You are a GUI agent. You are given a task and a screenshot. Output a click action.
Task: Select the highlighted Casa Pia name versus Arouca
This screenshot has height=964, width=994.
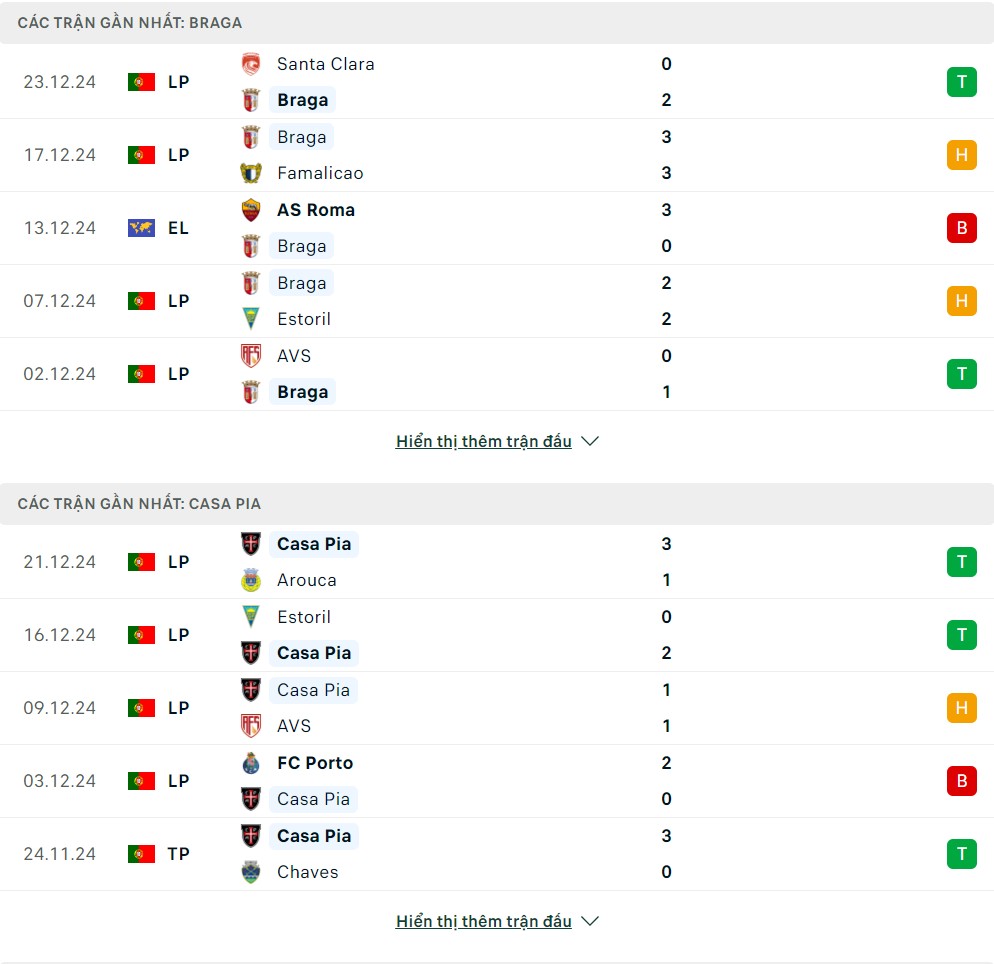click(314, 544)
